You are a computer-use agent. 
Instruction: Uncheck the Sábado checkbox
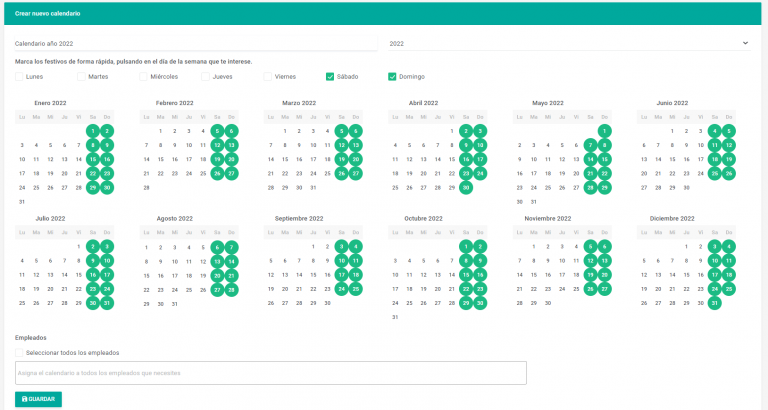tap(330, 76)
